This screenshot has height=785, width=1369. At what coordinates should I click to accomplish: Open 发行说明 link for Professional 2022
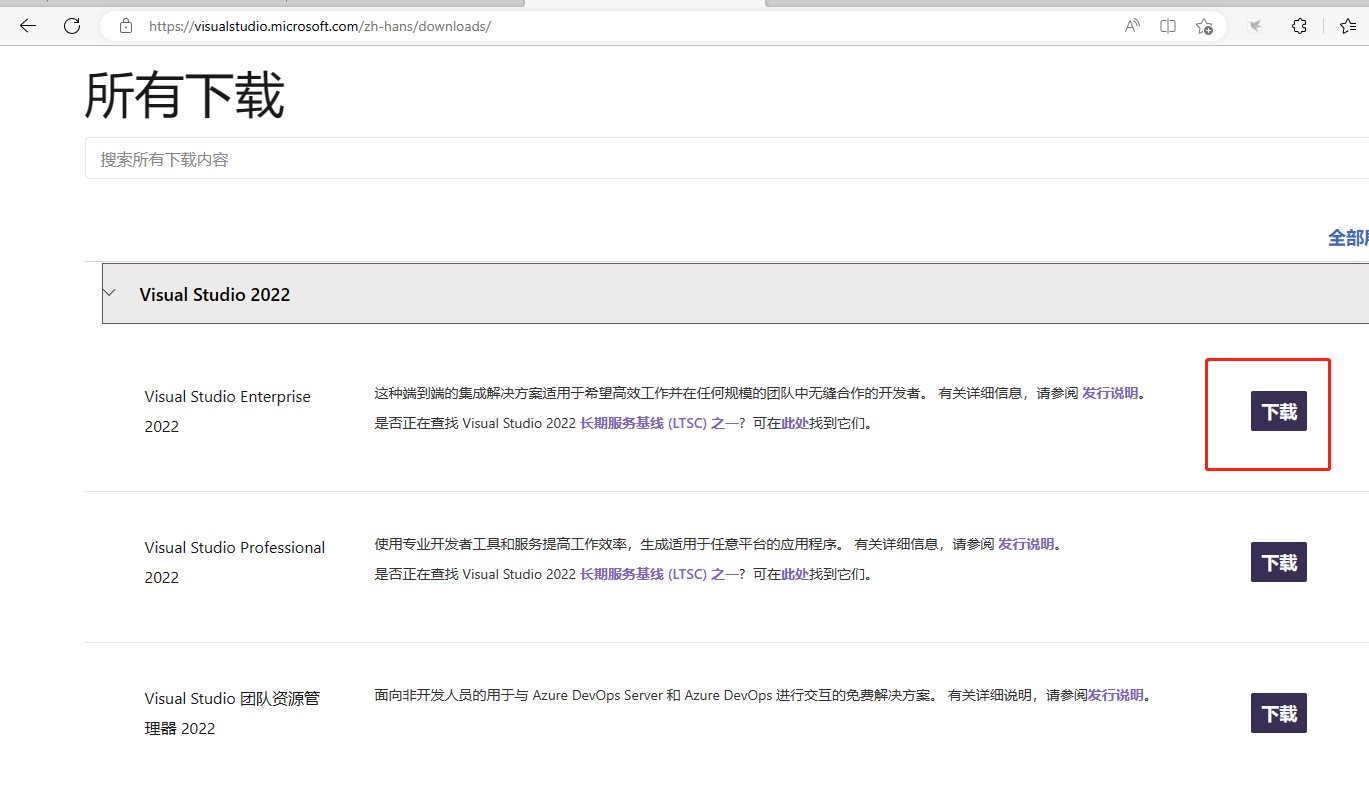click(x=1026, y=544)
